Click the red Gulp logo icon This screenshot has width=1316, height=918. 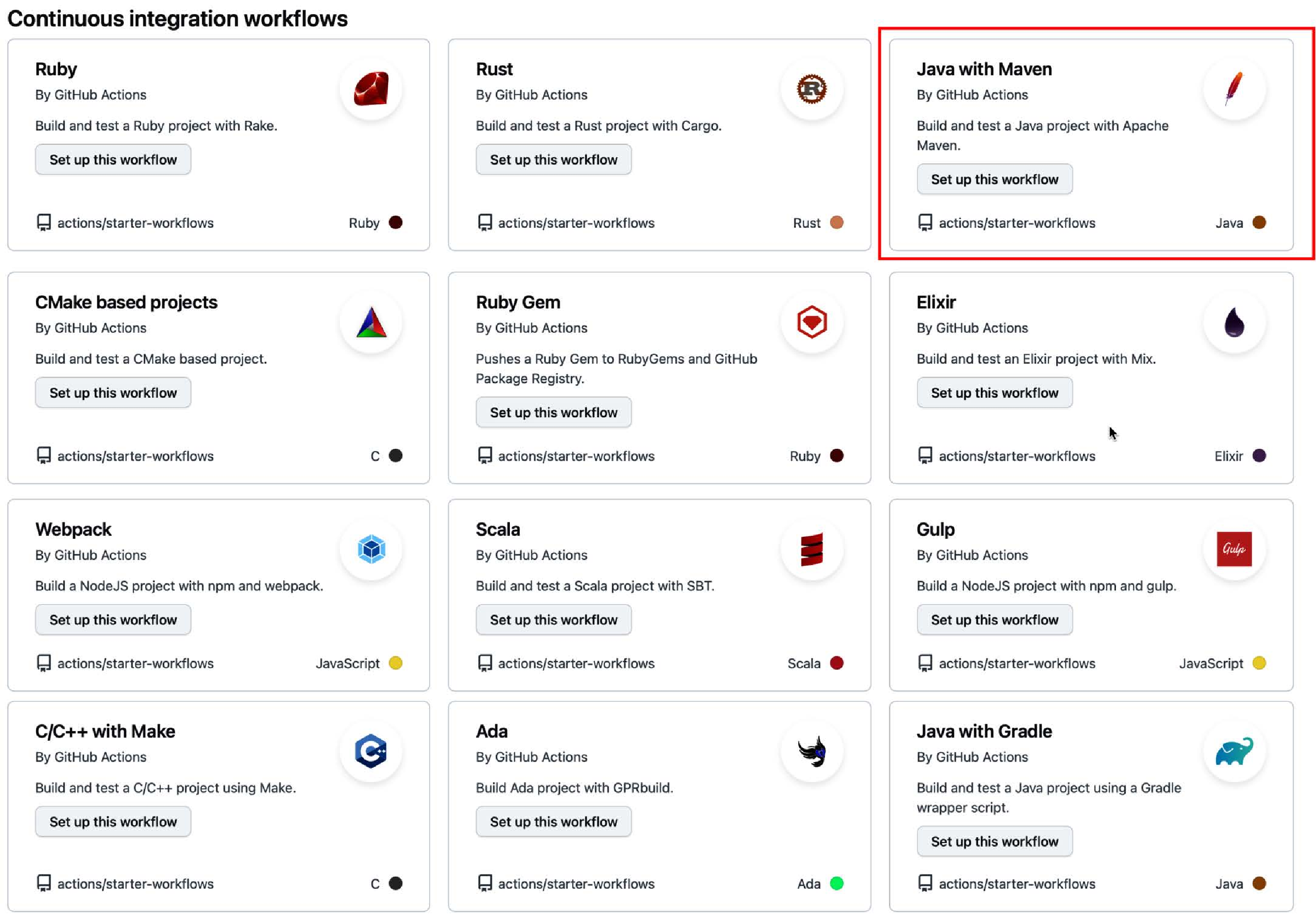1234,549
